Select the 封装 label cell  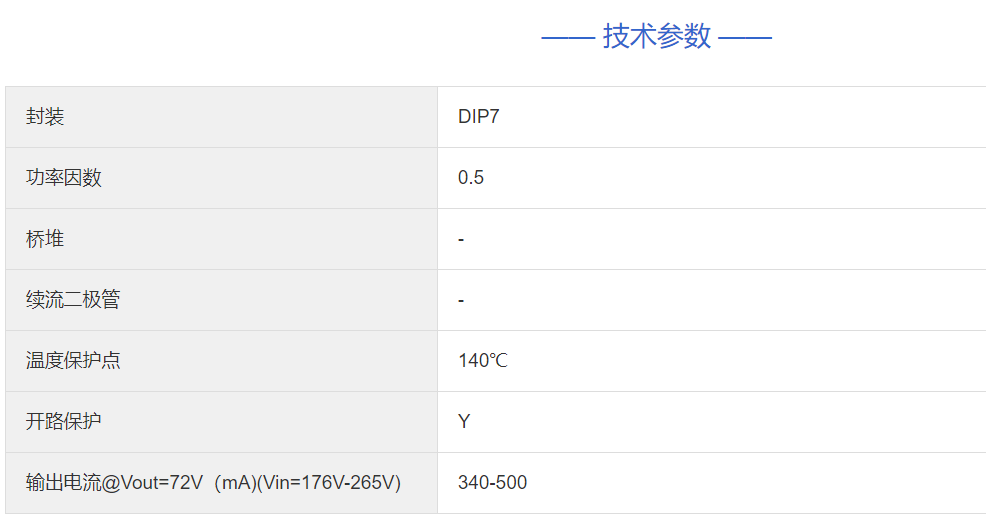click(45, 117)
